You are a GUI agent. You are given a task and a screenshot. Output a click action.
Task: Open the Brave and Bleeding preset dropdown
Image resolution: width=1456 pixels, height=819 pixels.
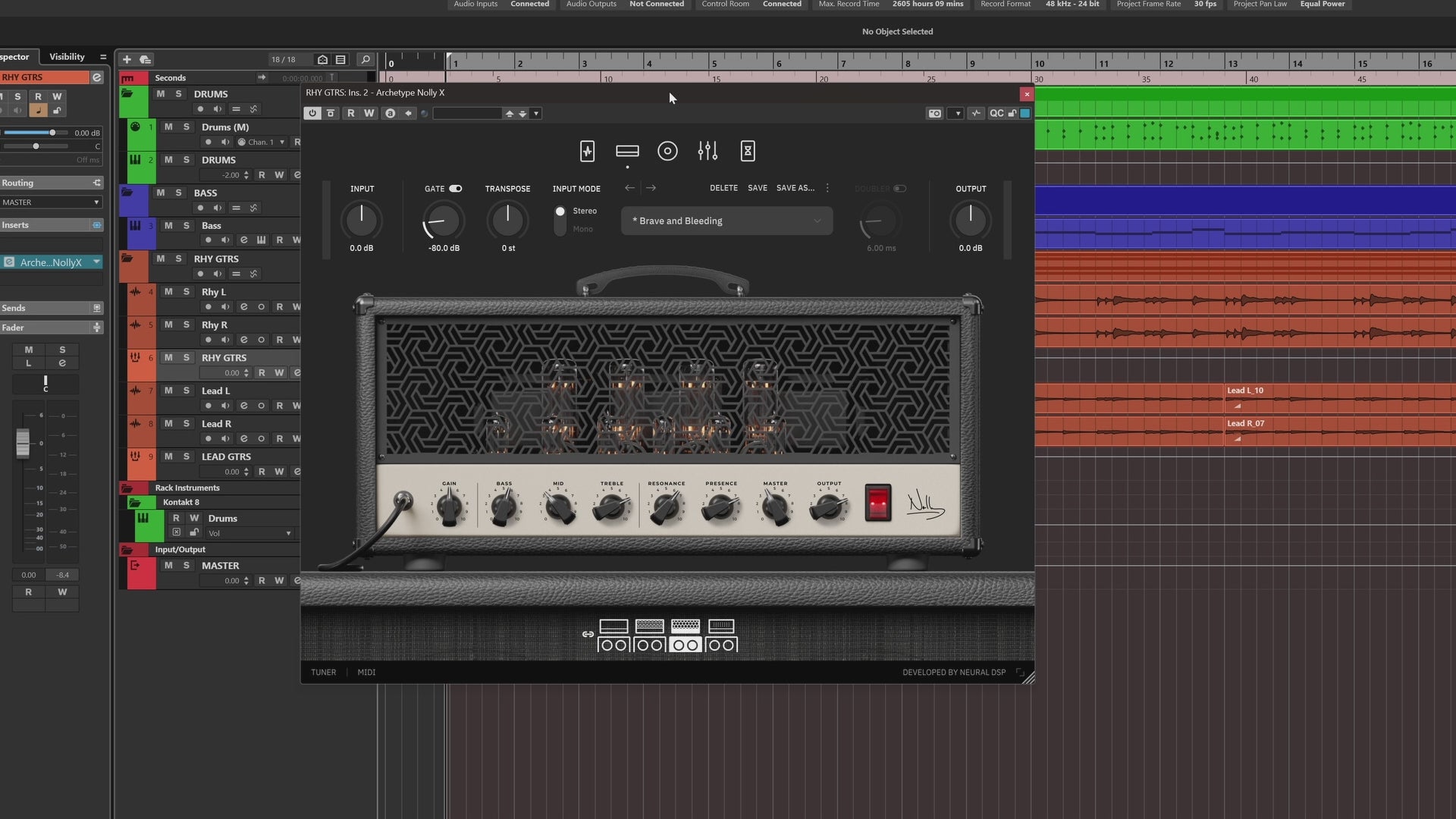[x=726, y=221]
